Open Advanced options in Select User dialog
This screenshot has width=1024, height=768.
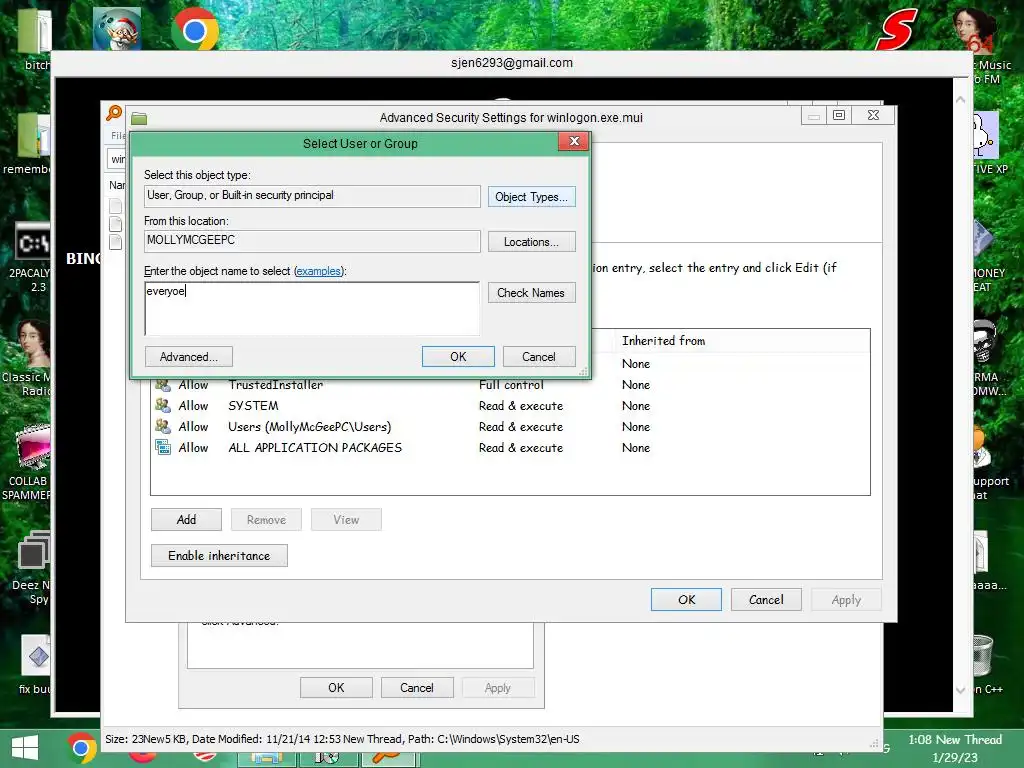(x=189, y=357)
